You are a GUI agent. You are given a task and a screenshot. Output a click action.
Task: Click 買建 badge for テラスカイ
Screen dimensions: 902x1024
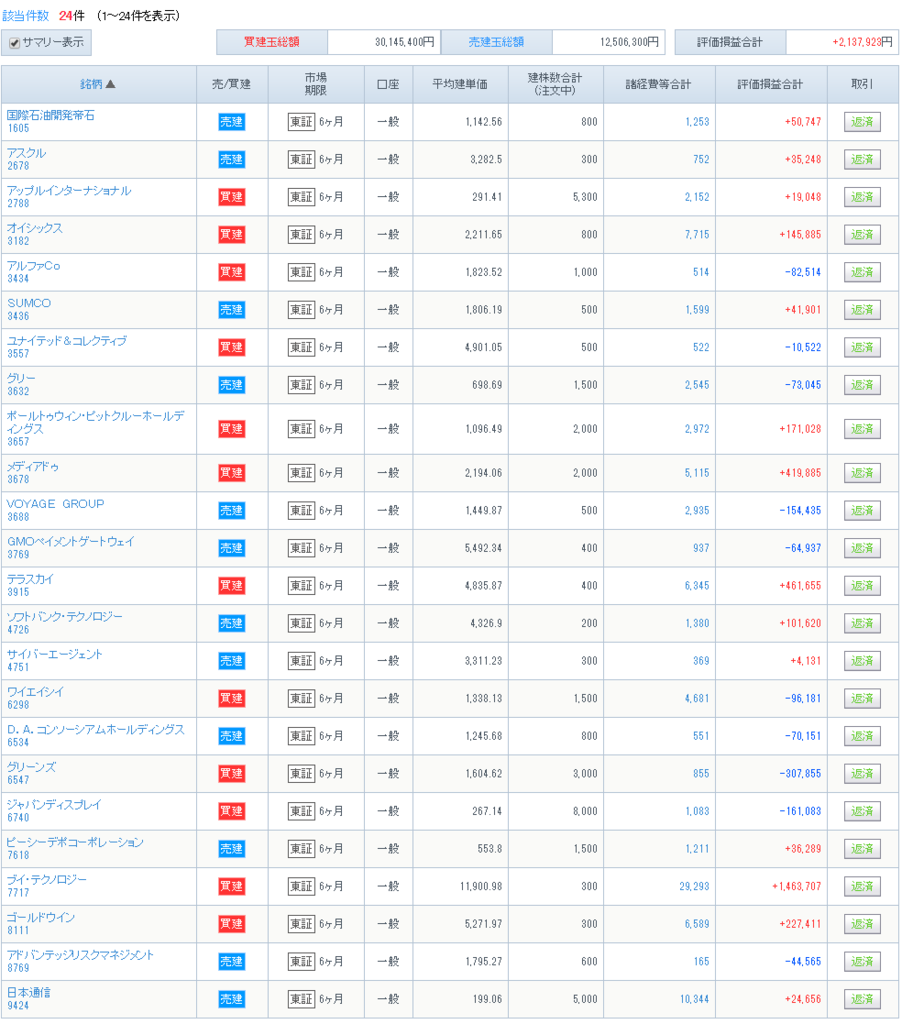tap(232, 586)
